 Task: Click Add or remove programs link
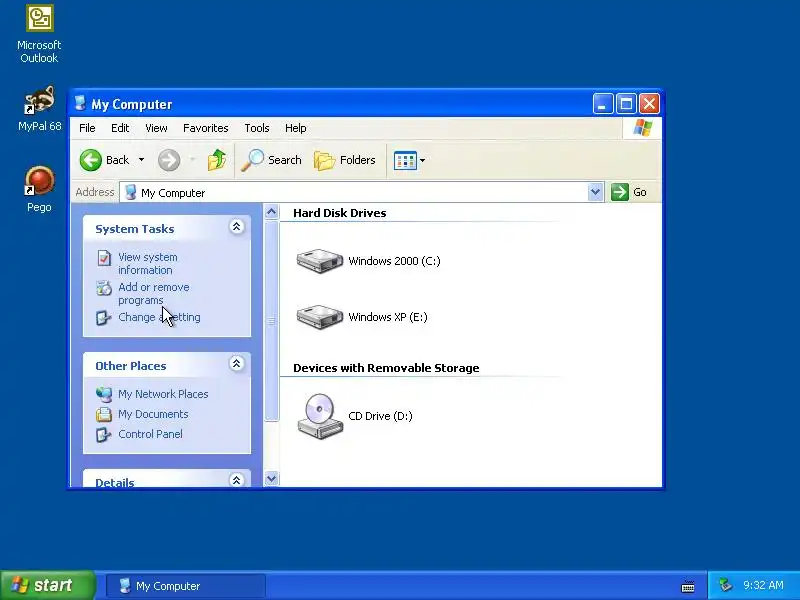click(x=154, y=293)
